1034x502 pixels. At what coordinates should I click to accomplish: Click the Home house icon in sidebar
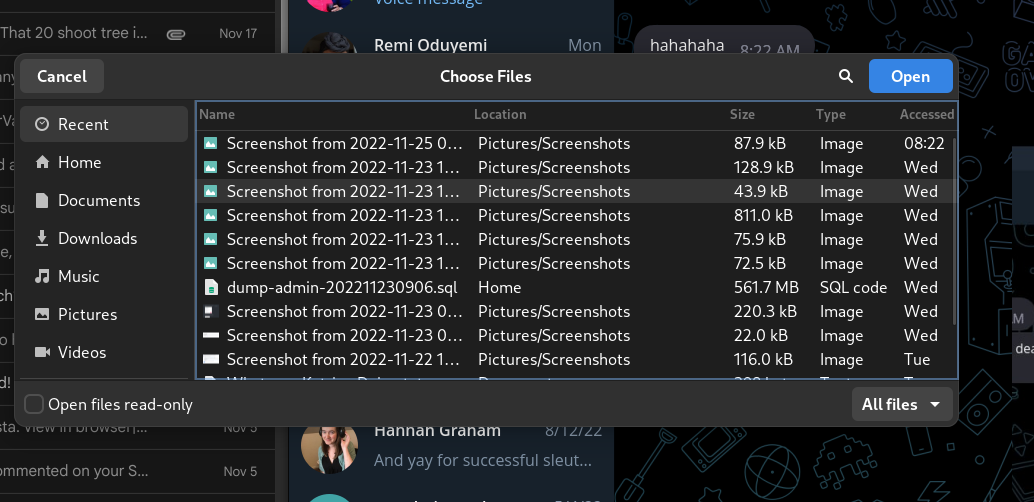click(42, 162)
